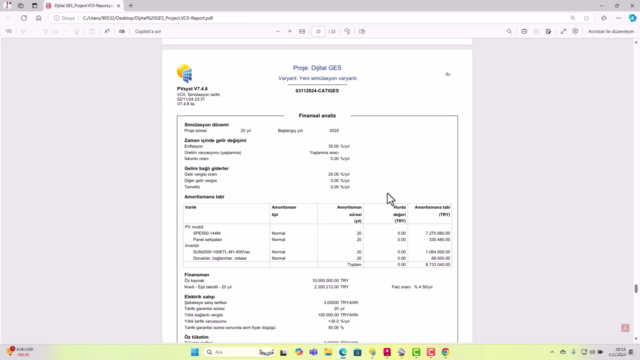The height and width of the screenshot is (360, 640).
Task: Open find in PDF search
Action: pyautogui.click(x=509, y=31)
